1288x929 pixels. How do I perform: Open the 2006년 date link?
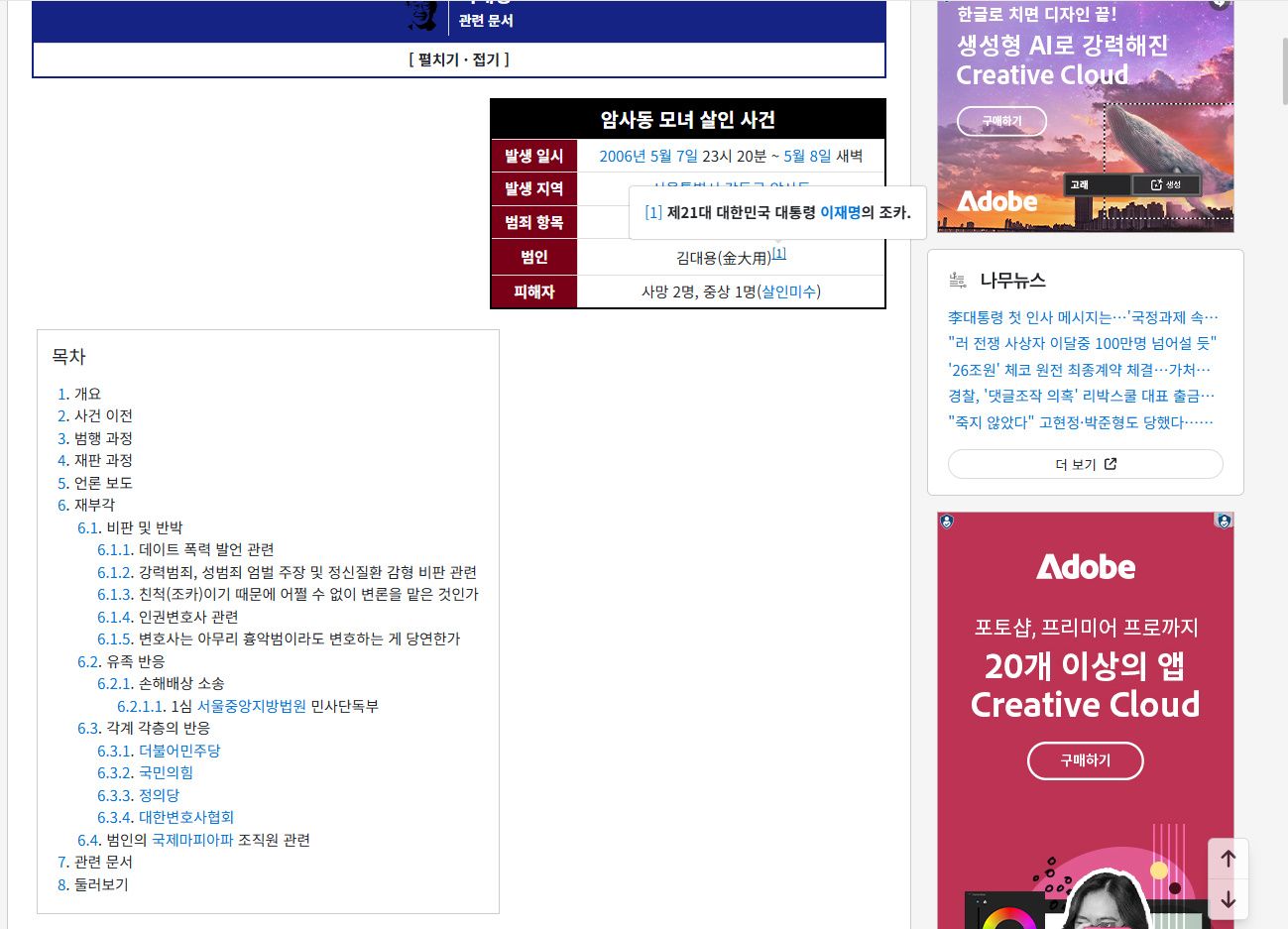[623, 156]
